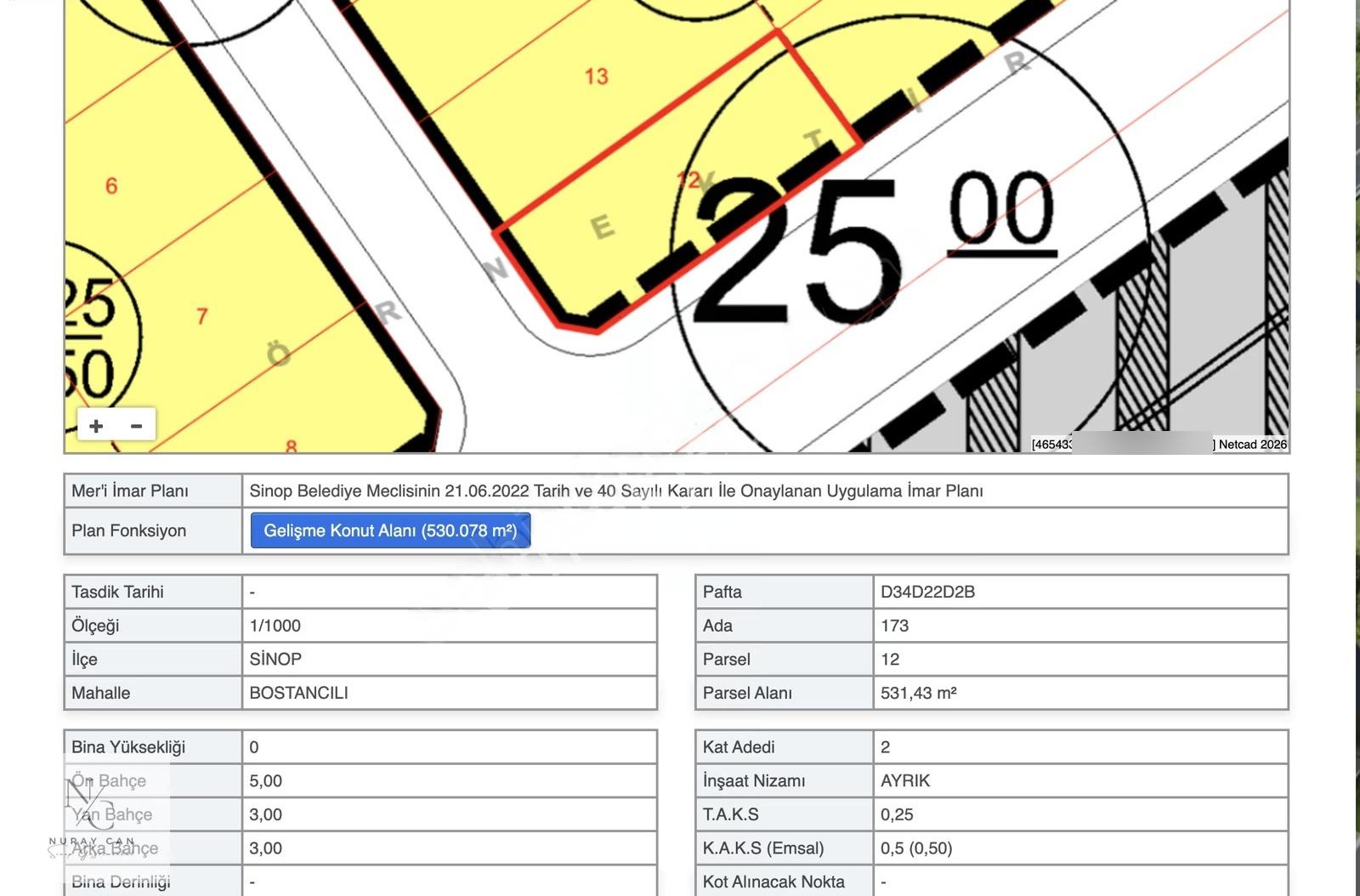Click the Netcad 2026 attribution label

tap(1252, 444)
